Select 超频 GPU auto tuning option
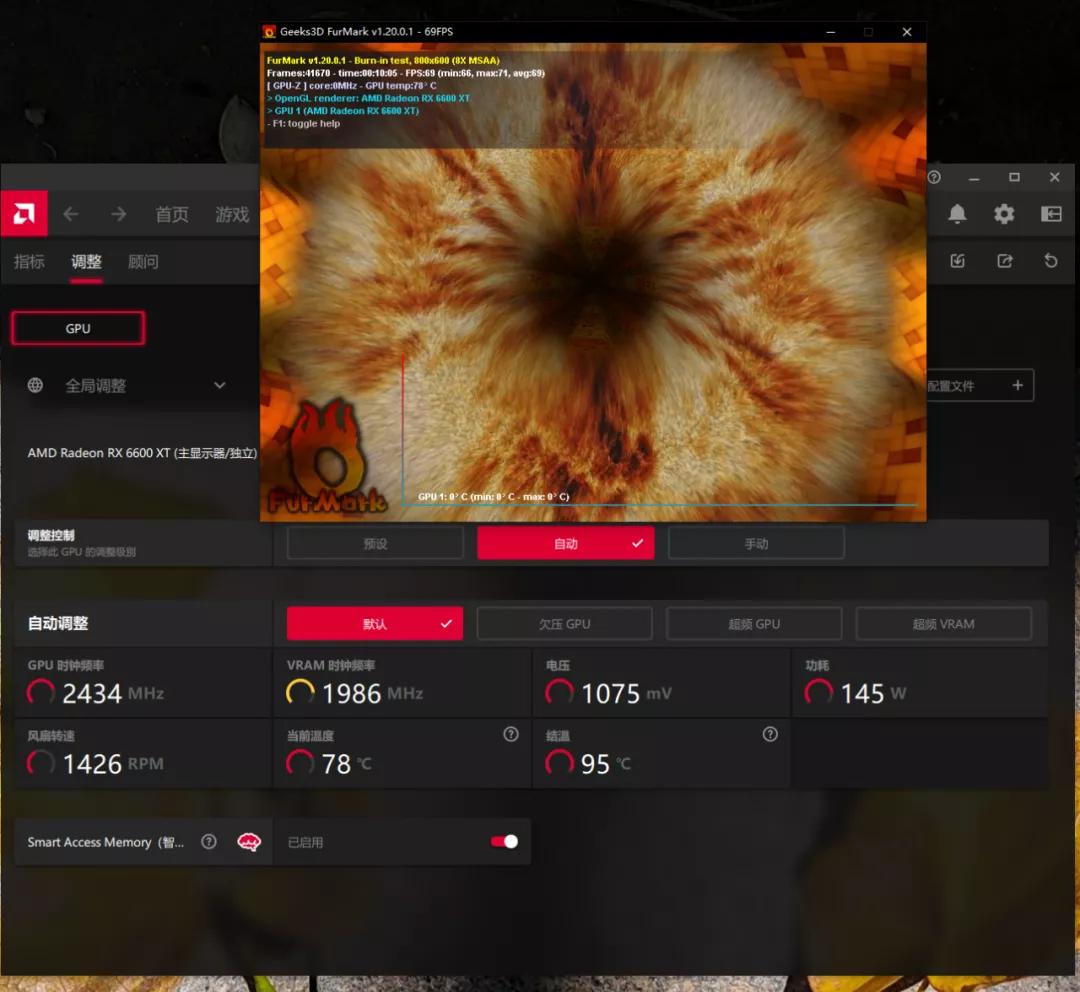The height and width of the screenshot is (992, 1080). [754, 623]
